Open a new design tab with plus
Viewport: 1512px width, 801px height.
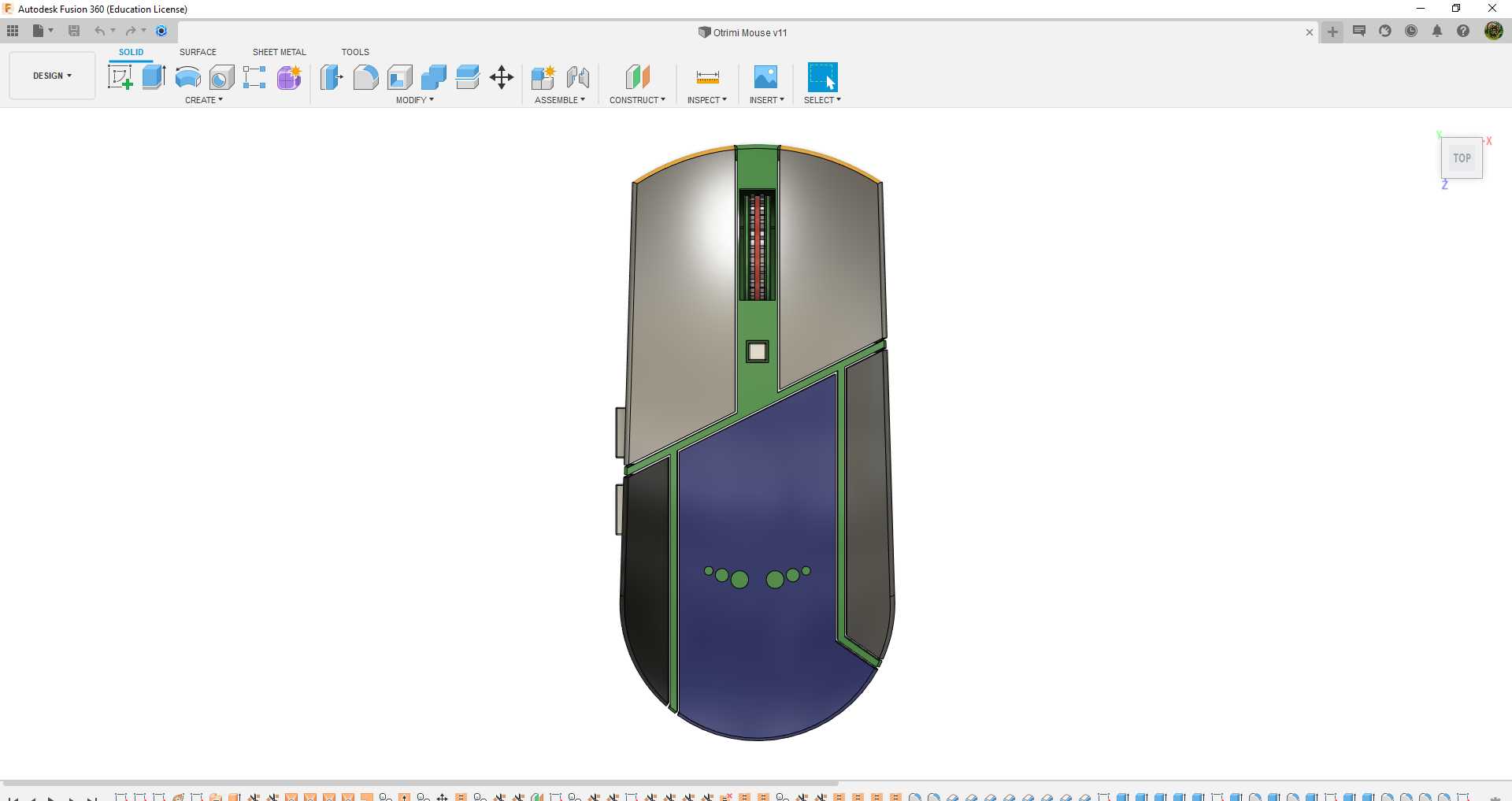click(1332, 32)
